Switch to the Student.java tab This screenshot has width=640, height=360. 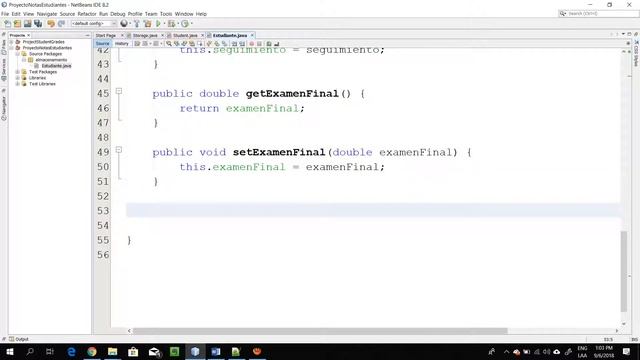click(184, 36)
